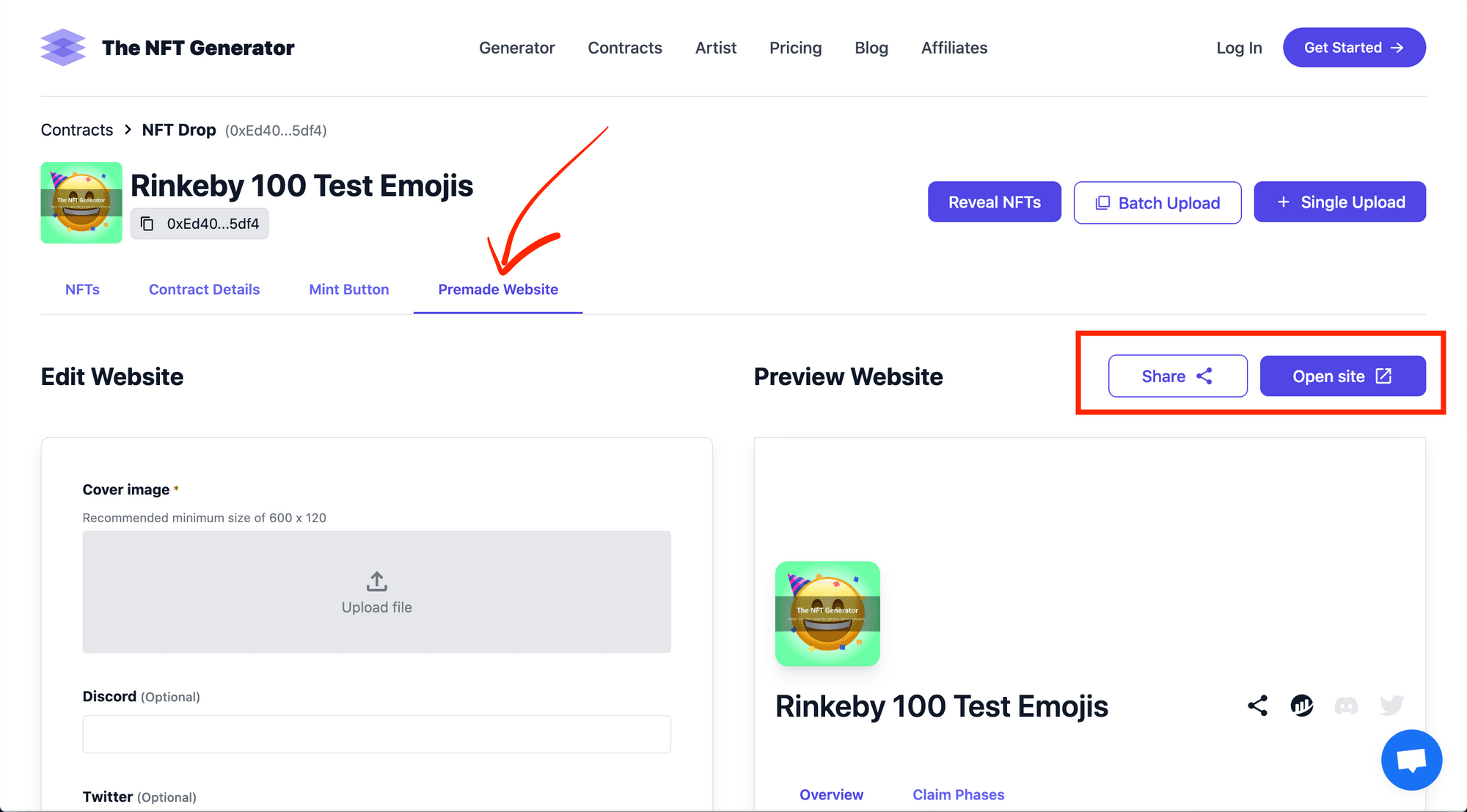Viewport: 1467px width, 812px height.
Task: Click the Upload file area for cover image
Action: click(377, 591)
